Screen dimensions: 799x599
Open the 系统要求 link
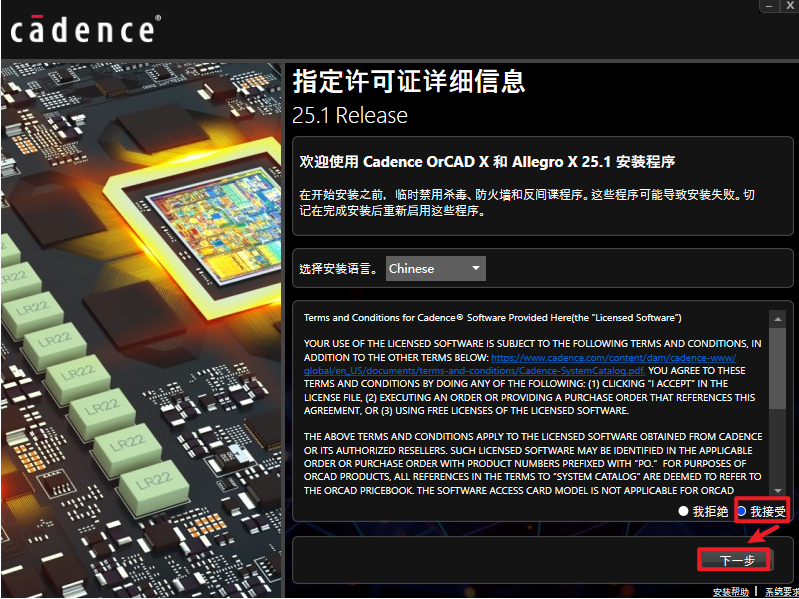781,592
